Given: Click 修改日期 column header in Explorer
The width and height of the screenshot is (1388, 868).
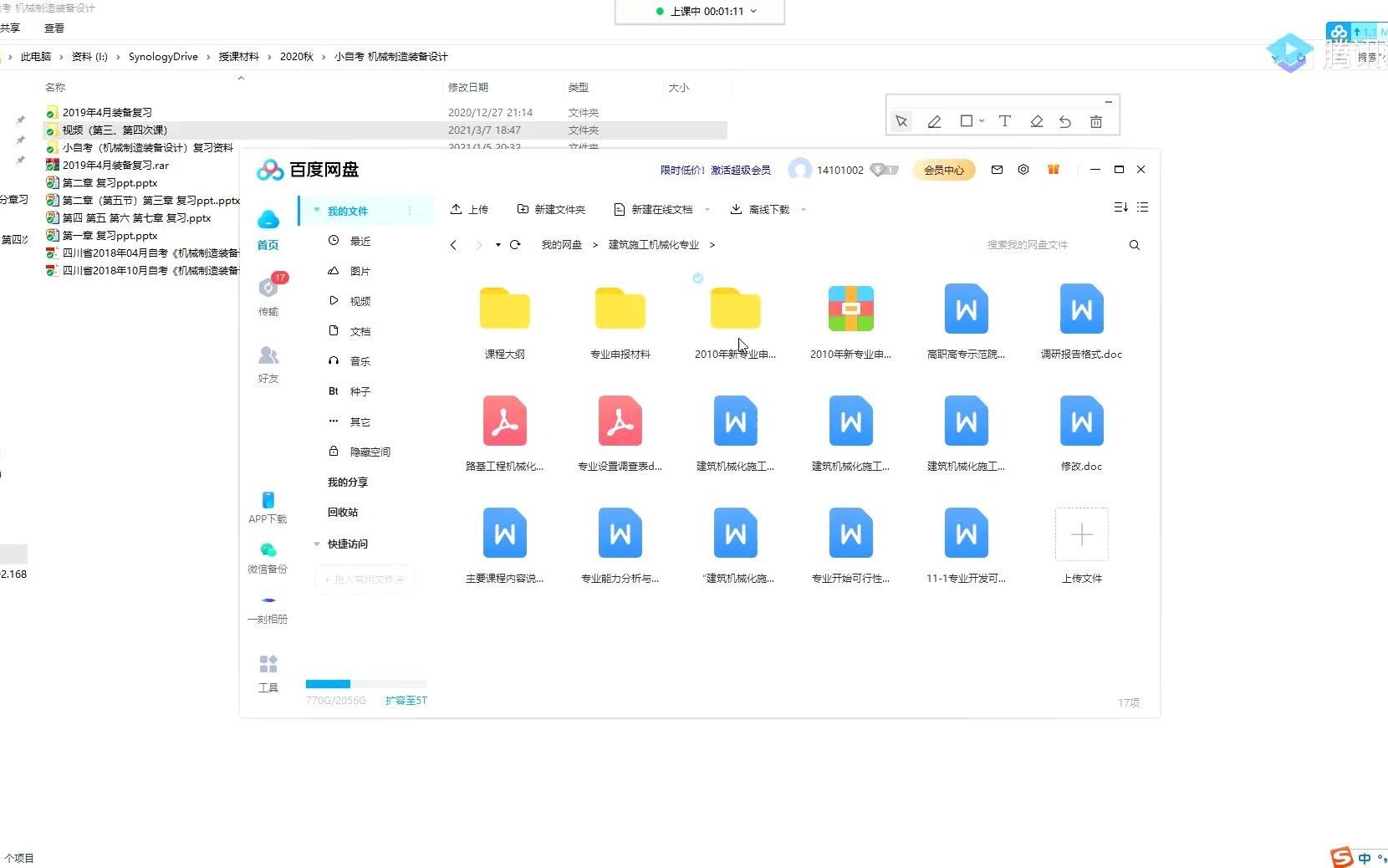Looking at the screenshot, I should coord(468,87).
